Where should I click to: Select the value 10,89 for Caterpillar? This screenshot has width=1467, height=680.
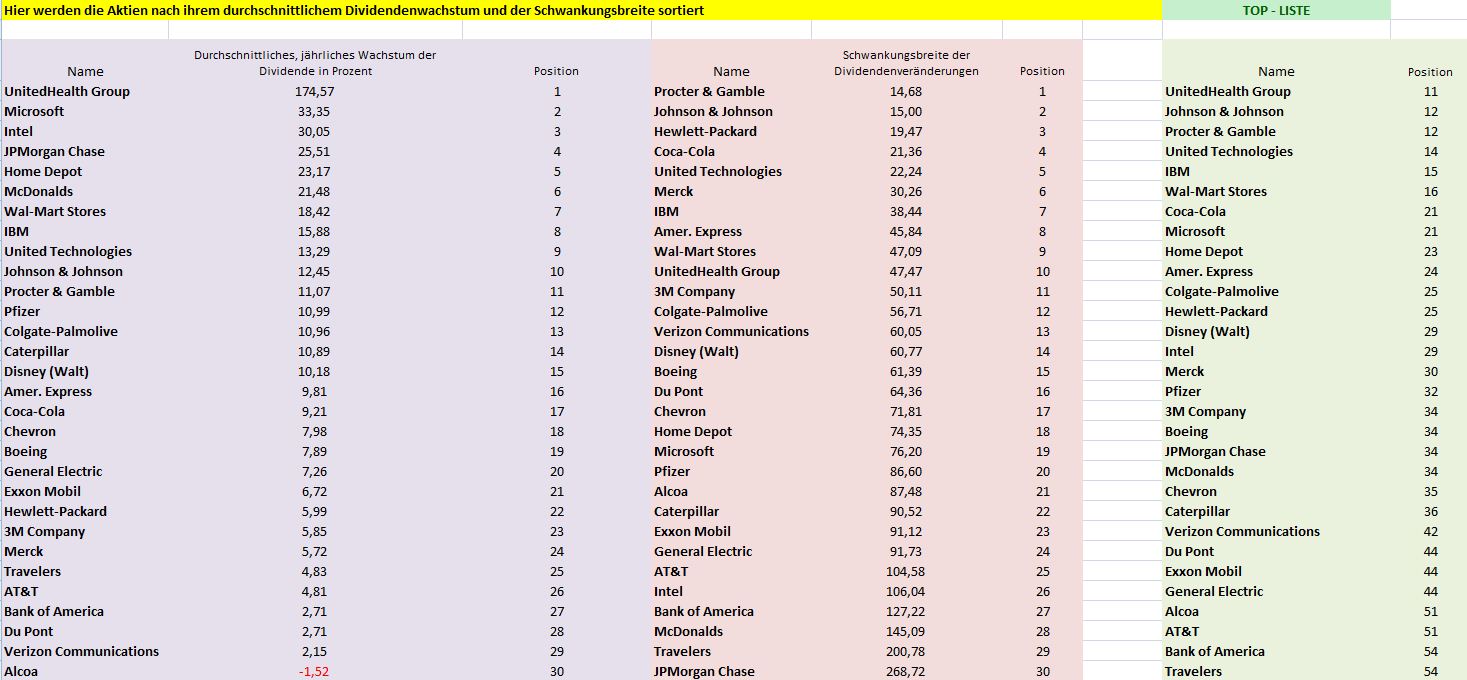click(314, 351)
